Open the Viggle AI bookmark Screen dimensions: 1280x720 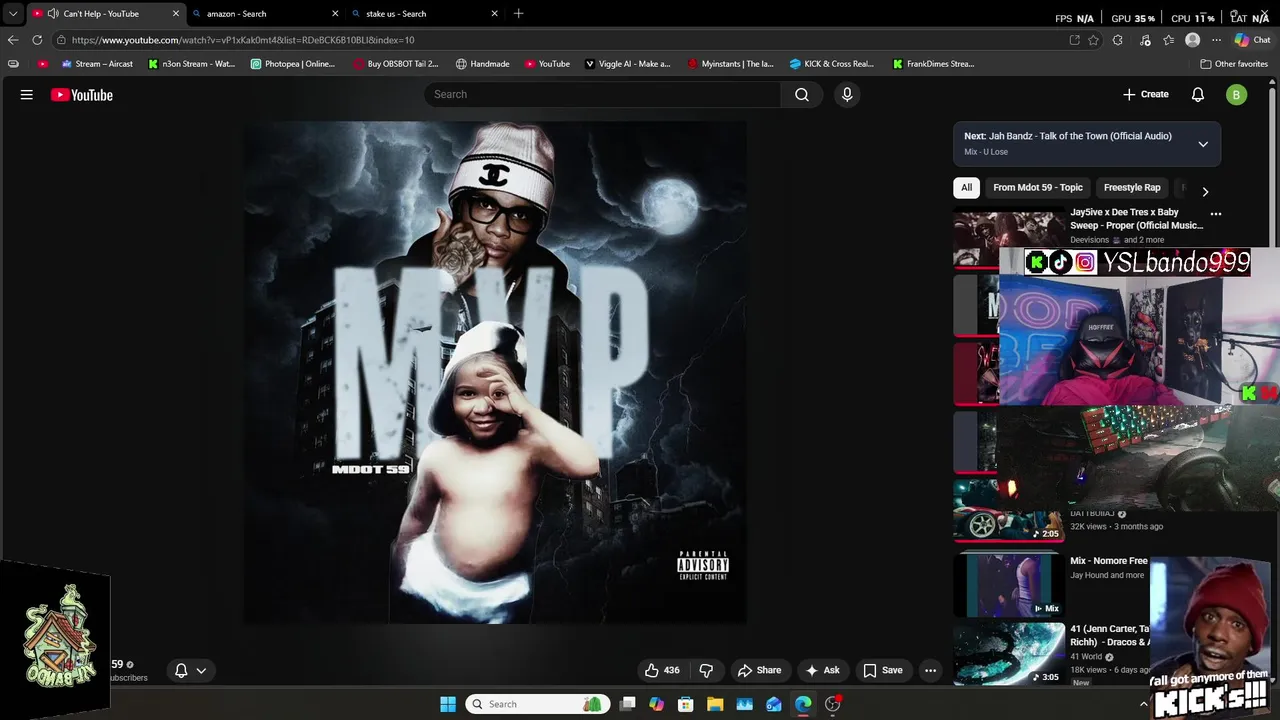point(628,64)
